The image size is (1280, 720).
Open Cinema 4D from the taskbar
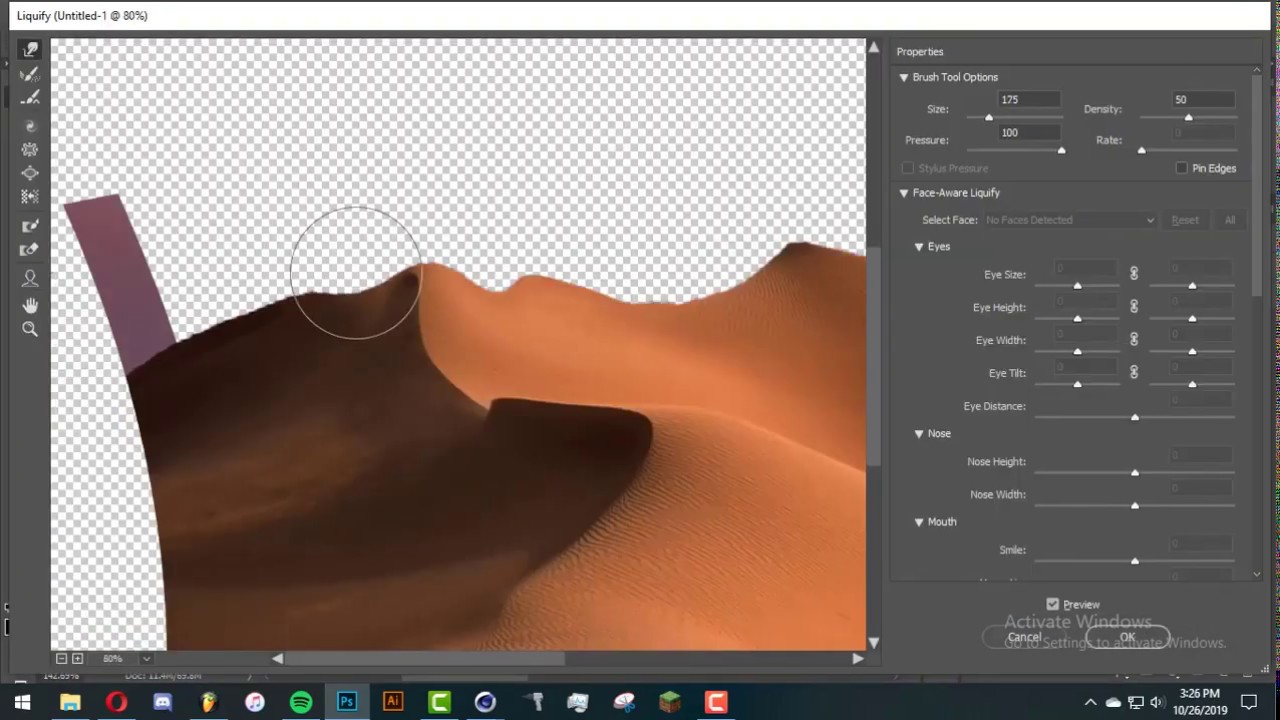[485, 702]
